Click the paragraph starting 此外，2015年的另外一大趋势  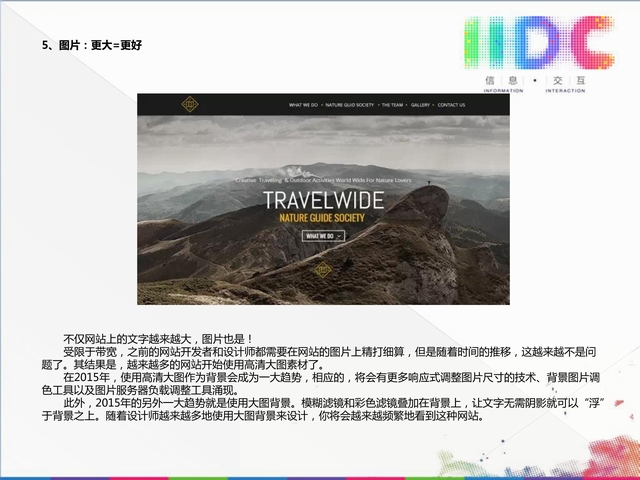(x=323, y=409)
